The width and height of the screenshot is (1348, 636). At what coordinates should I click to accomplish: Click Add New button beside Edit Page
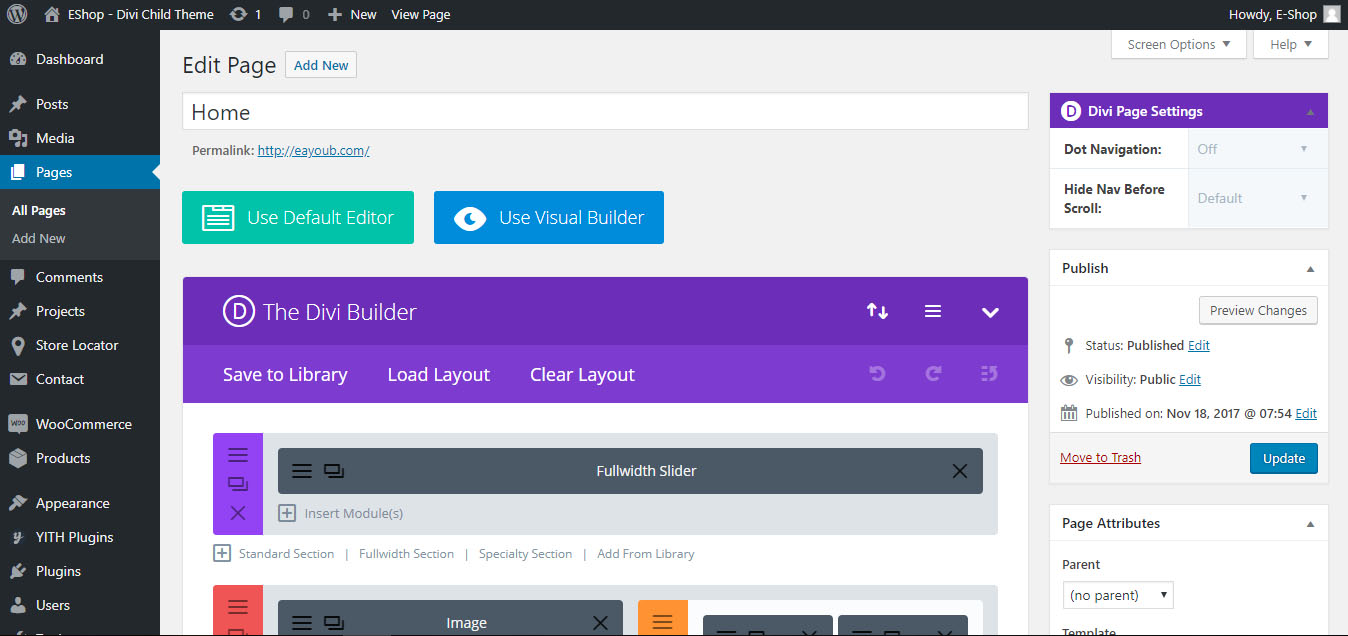pos(321,65)
